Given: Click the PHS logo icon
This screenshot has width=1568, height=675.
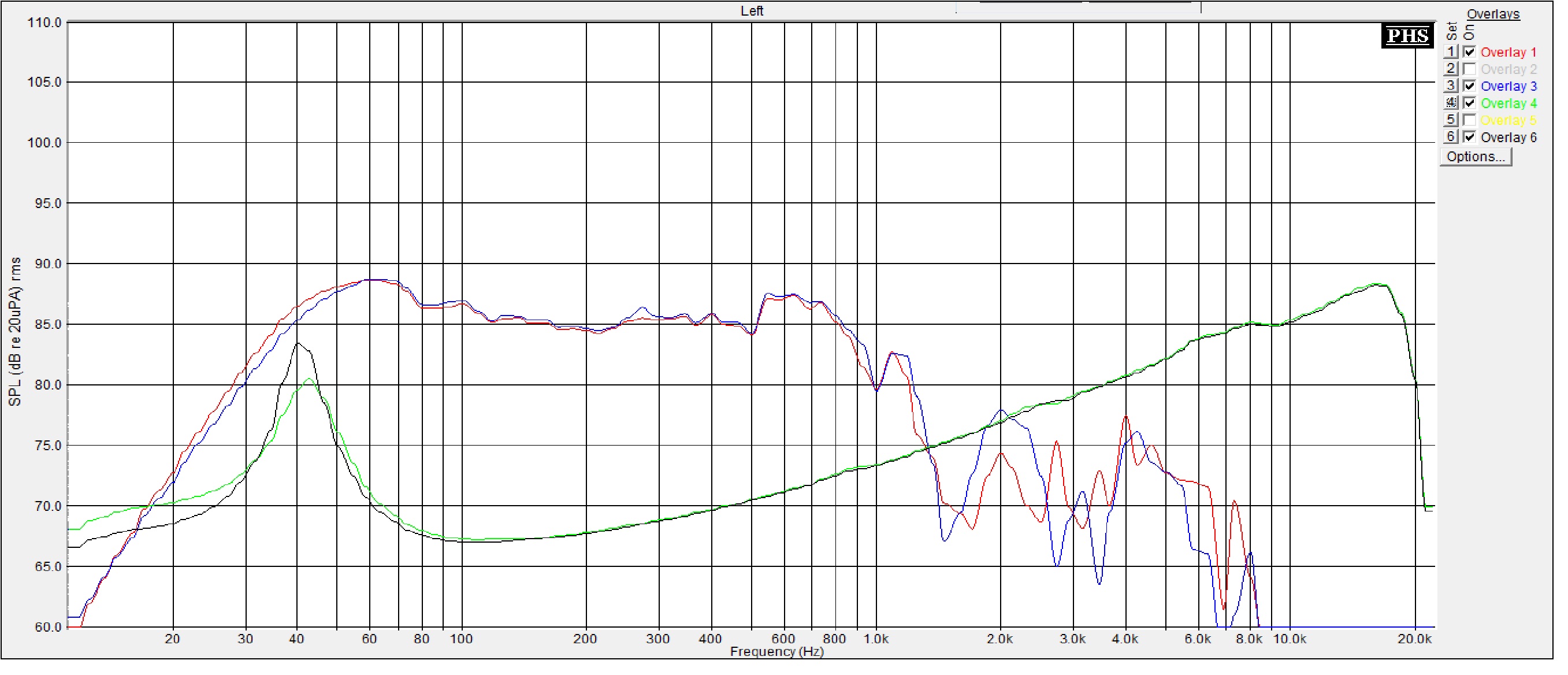Looking at the screenshot, I should [1407, 36].
